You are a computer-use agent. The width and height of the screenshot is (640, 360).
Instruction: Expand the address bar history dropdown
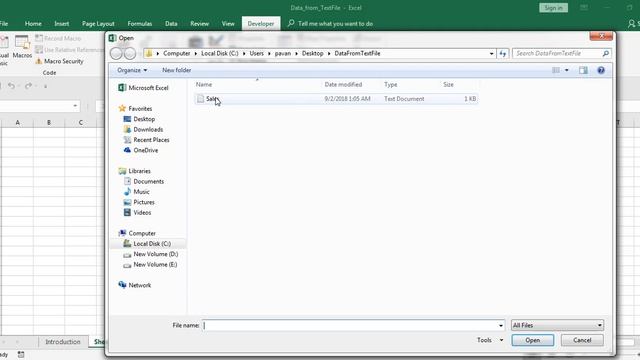point(491,53)
